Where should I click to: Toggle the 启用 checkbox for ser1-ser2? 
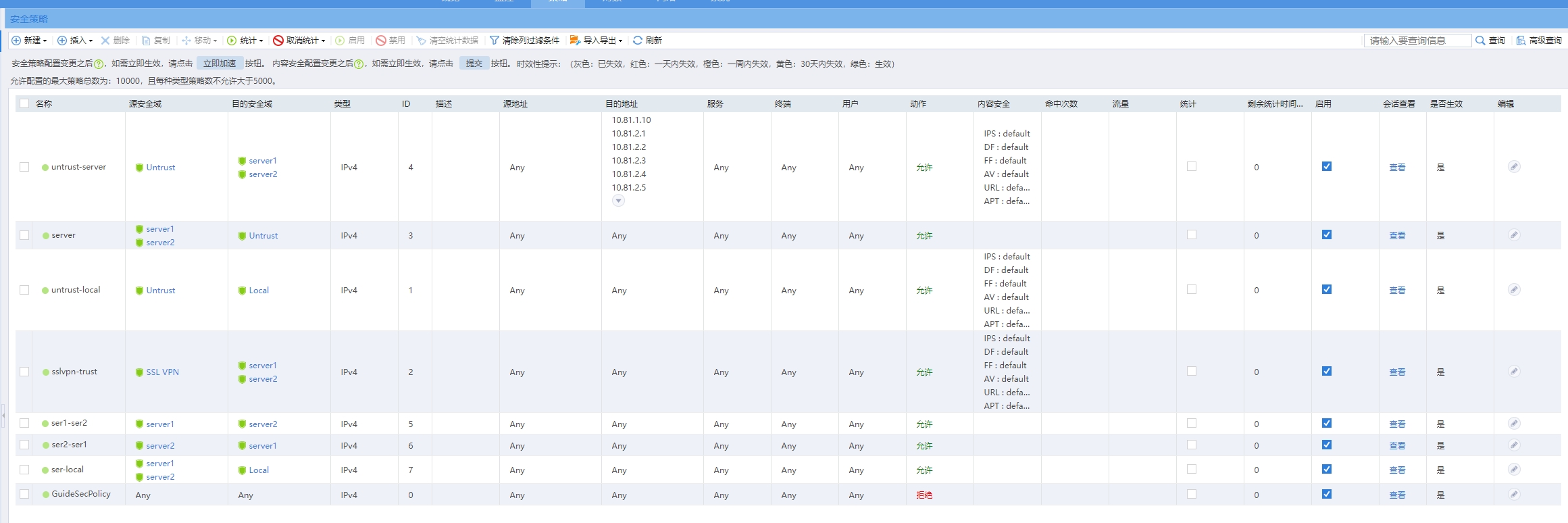1327,423
